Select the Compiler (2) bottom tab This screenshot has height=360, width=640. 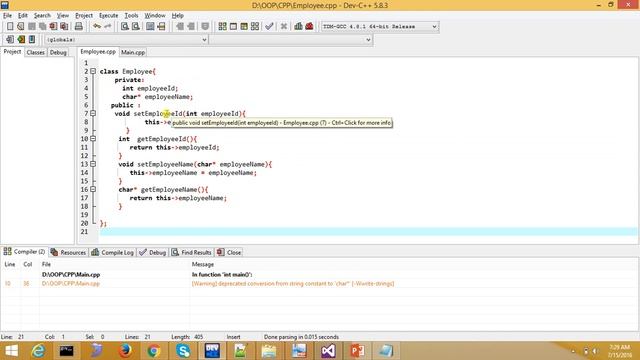[x=24, y=252]
